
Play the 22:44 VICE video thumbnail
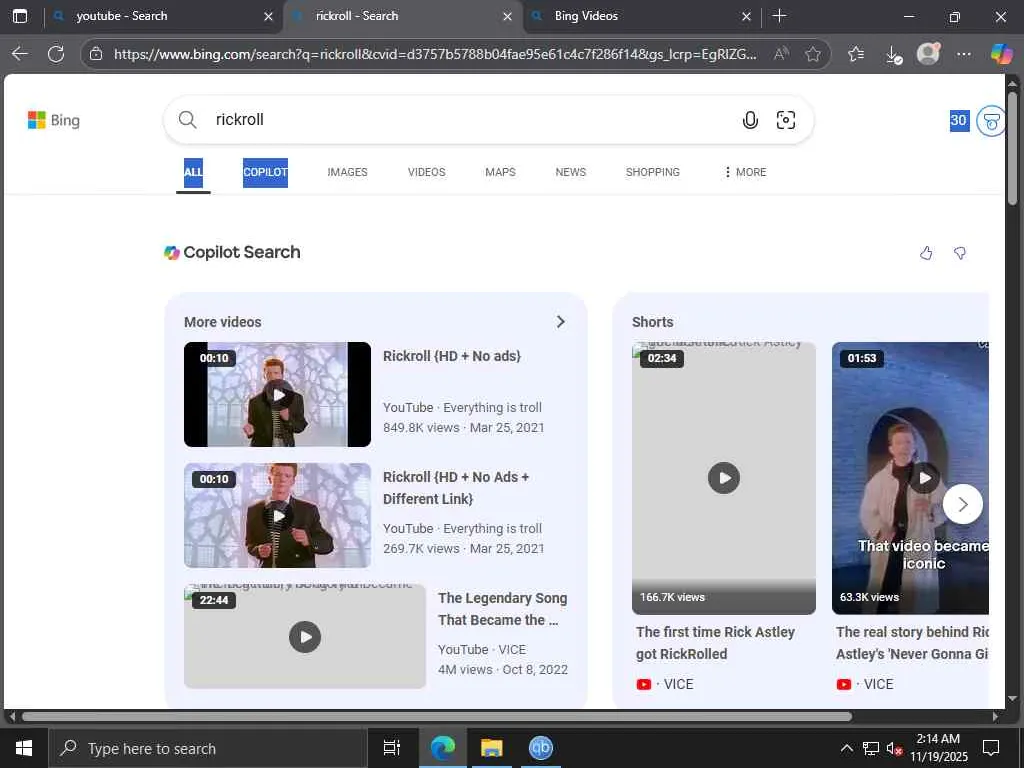[x=305, y=637]
